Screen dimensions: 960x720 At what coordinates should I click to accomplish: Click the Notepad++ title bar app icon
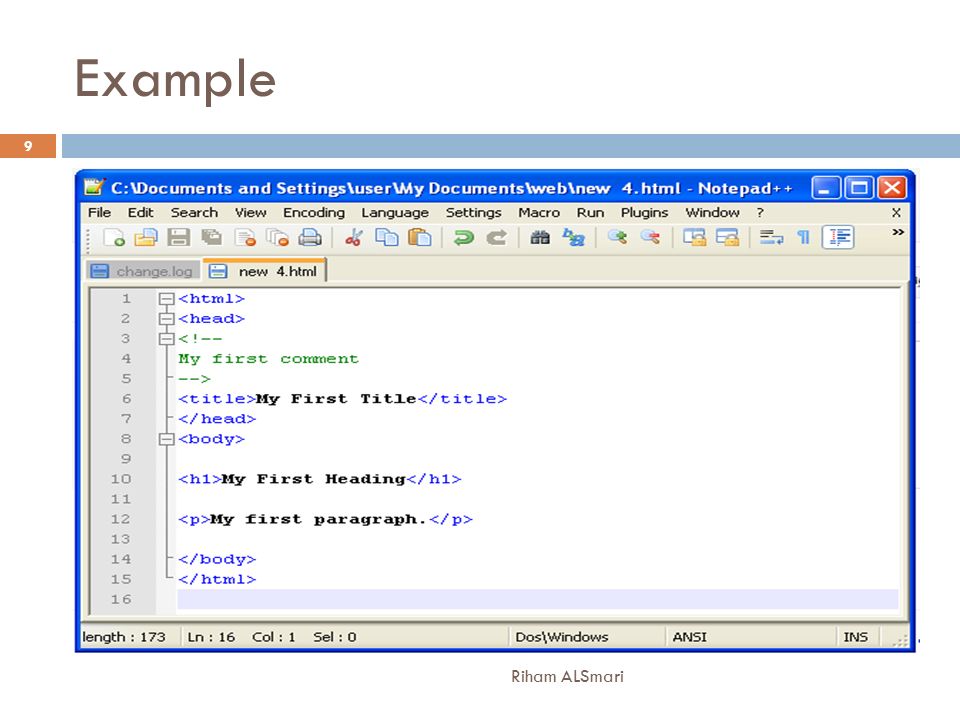coord(94,187)
